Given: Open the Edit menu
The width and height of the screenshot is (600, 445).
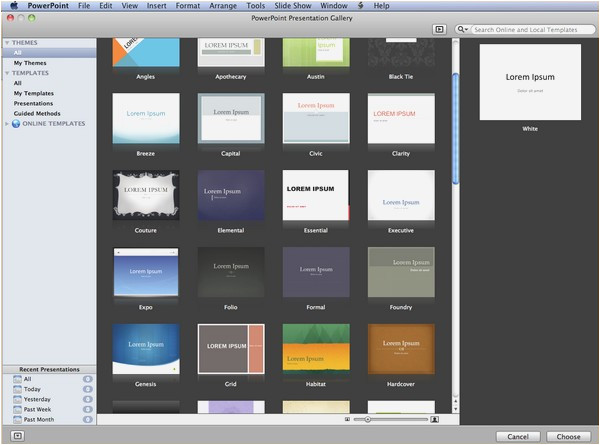Looking at the screenshot, I should [106, 5].
